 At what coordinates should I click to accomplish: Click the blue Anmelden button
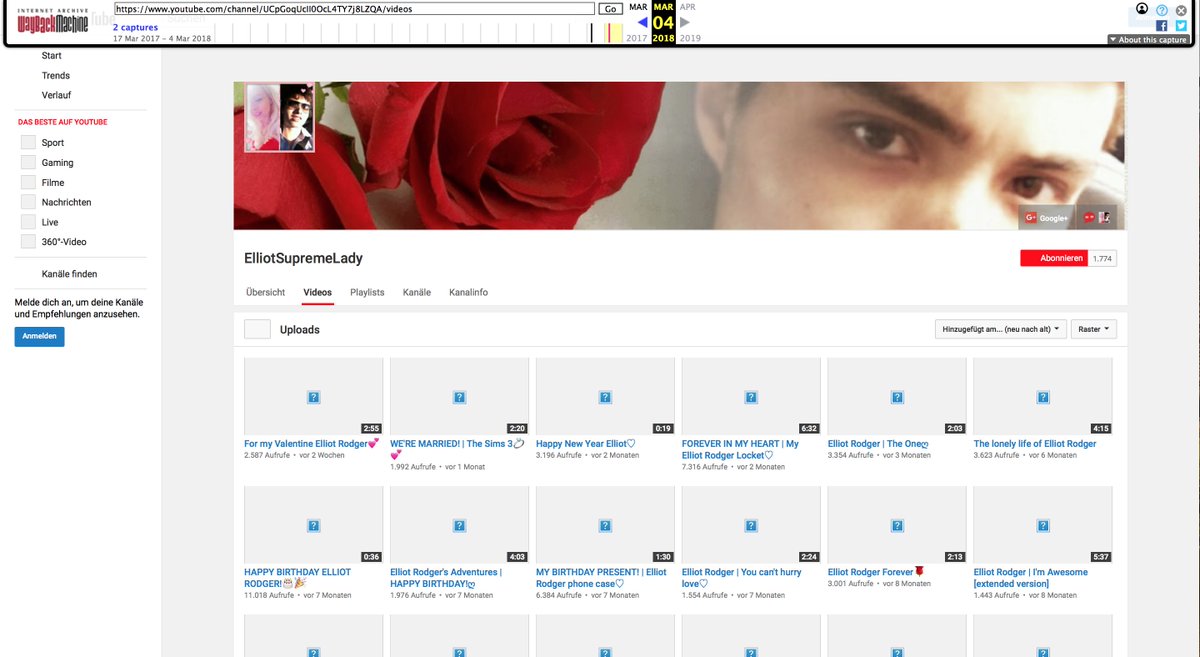pyautogui.click(x=39, y=337)
